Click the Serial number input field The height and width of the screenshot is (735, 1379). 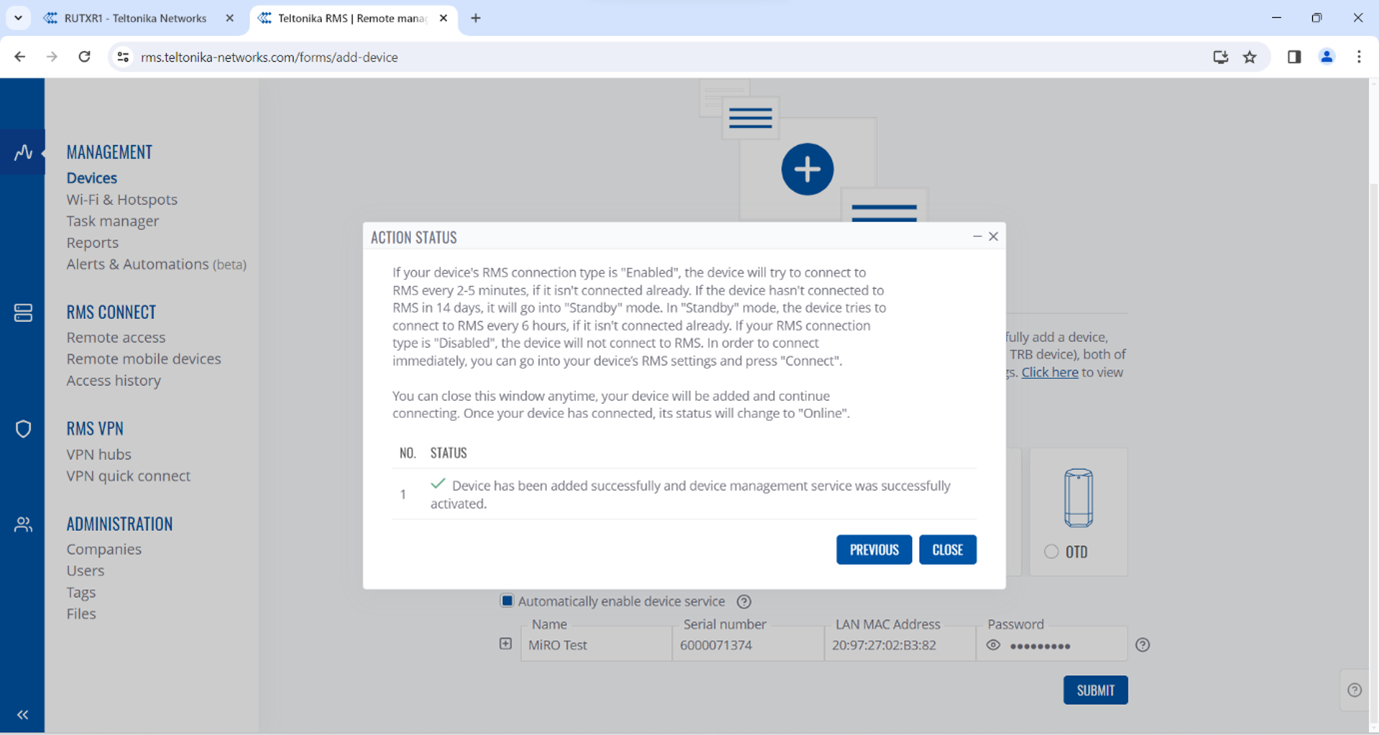pyautogui.click(x=748, y=646)
